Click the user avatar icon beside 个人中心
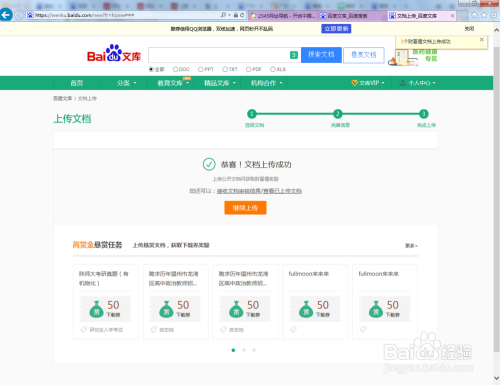This screenshot has width=500, height=385. 402,83
